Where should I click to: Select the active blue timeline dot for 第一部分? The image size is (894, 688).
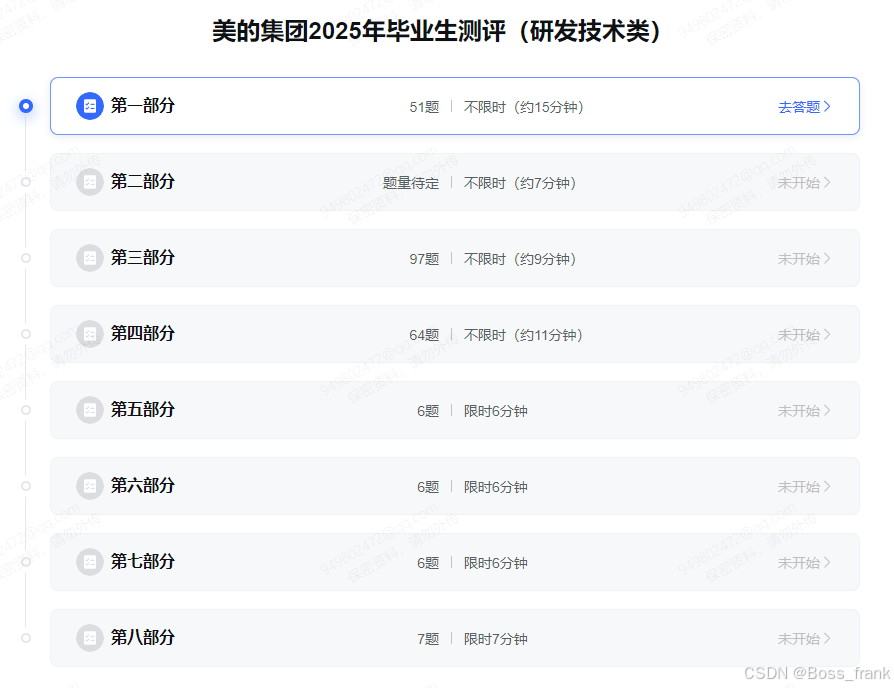point(26,106)
